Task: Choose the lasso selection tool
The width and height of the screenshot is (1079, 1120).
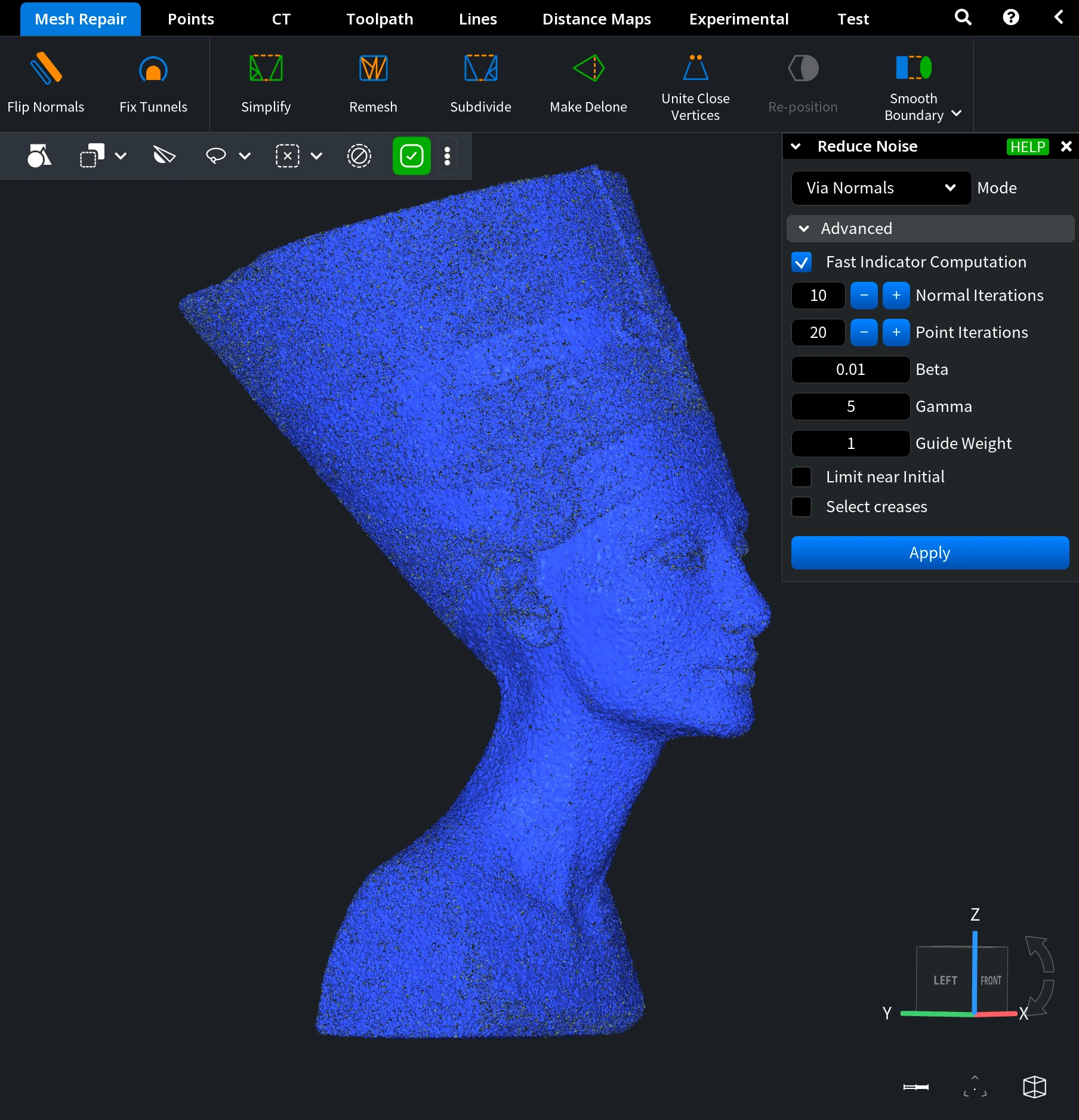Action: (216, 156)
